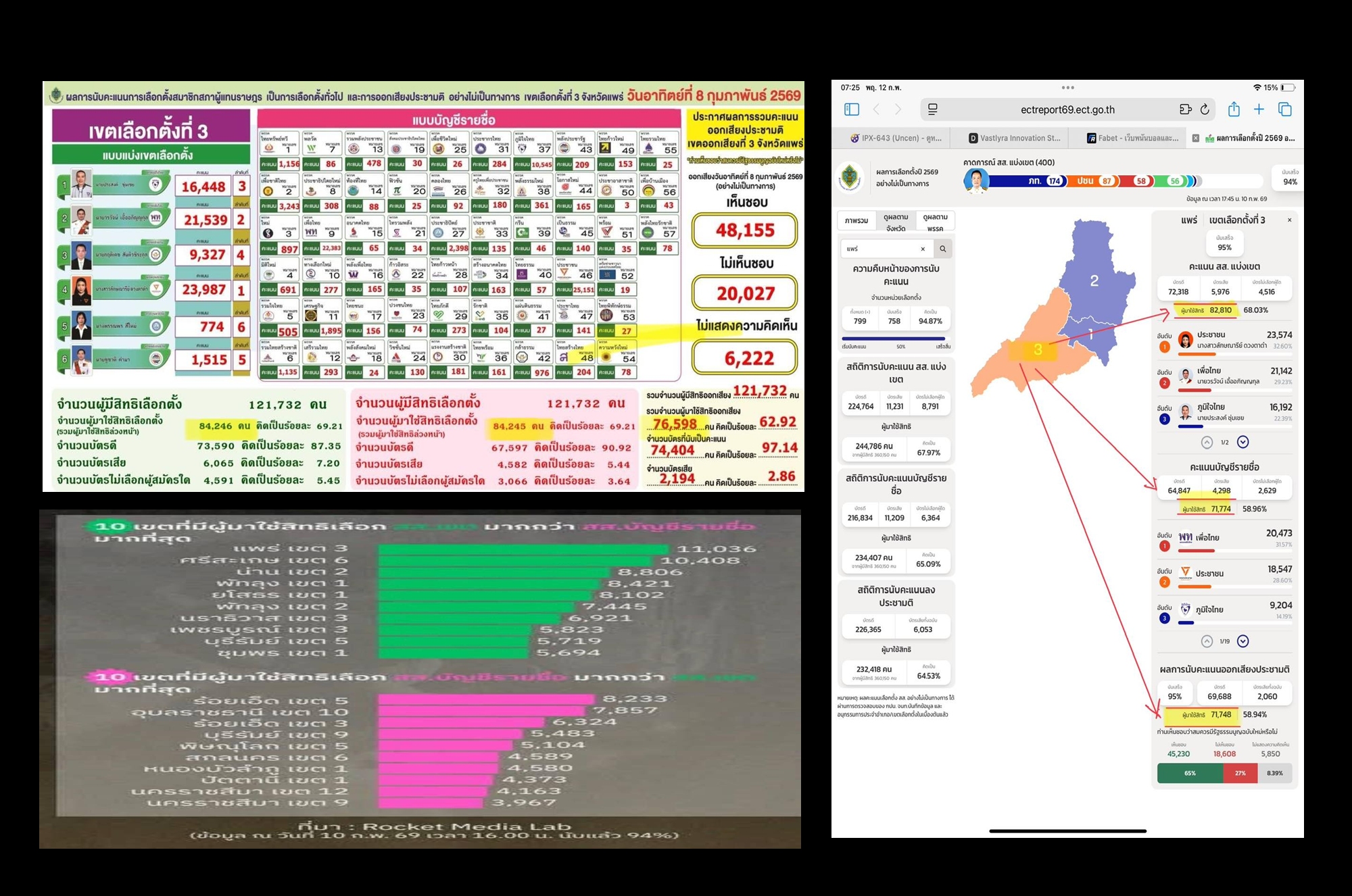1352x896 pixels.
Task: Tap the page reload icon
Action: pos(1205,109)
